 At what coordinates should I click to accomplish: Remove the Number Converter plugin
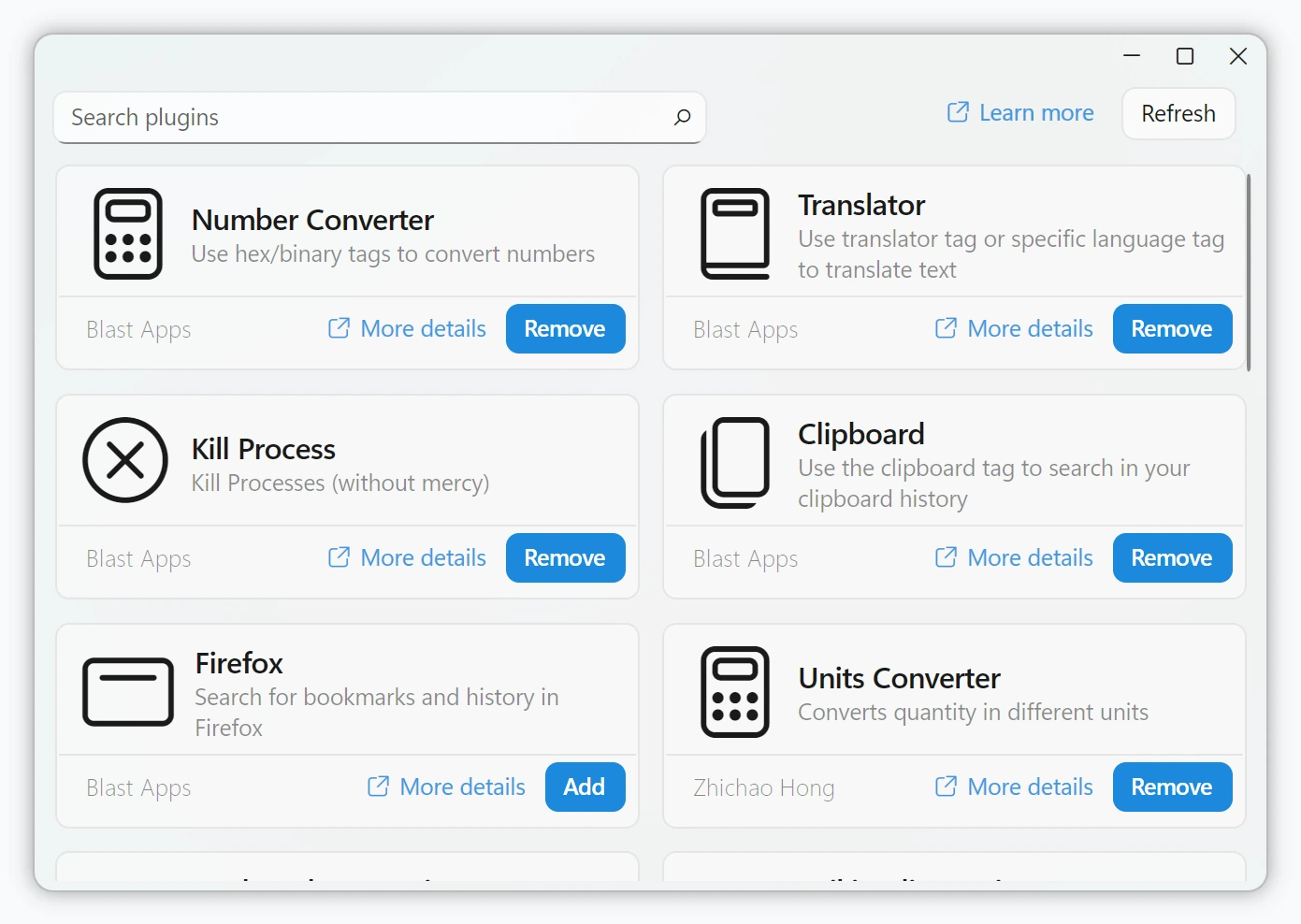[565, 328]
